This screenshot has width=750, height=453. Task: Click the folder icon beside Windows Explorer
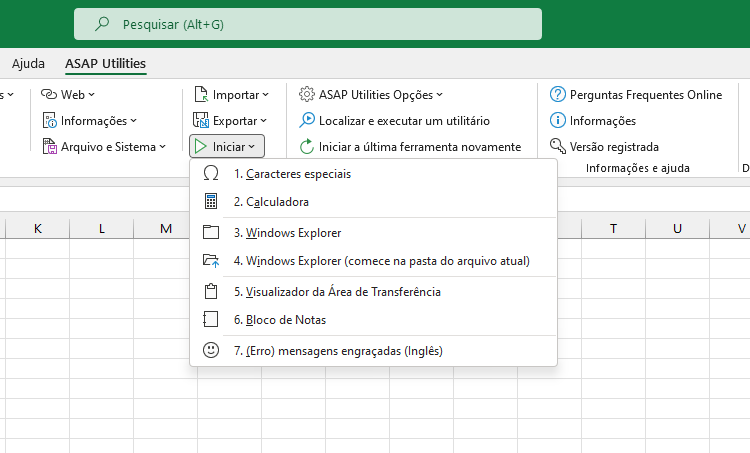(x=211, y=232)
